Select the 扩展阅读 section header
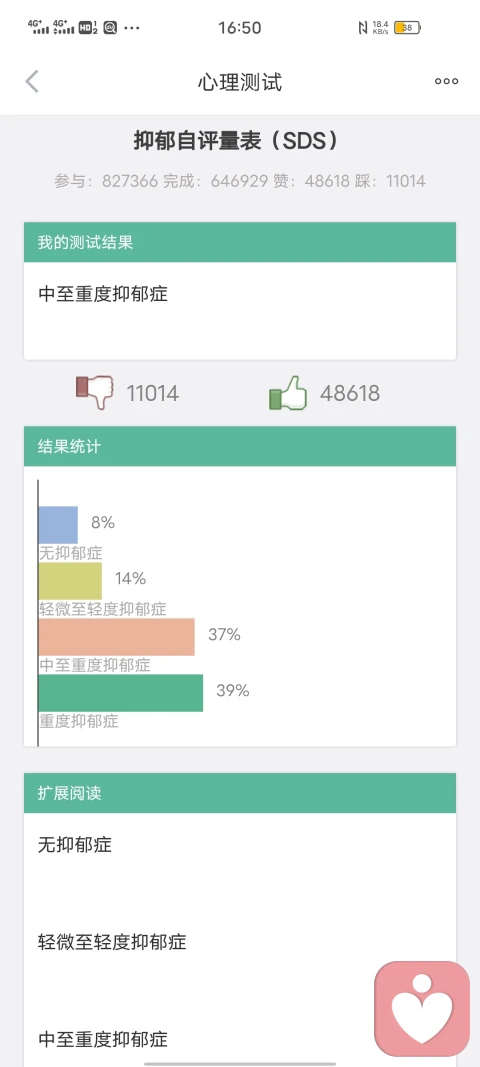Screen dimensions: 480x1067 (x=240, y=793)
